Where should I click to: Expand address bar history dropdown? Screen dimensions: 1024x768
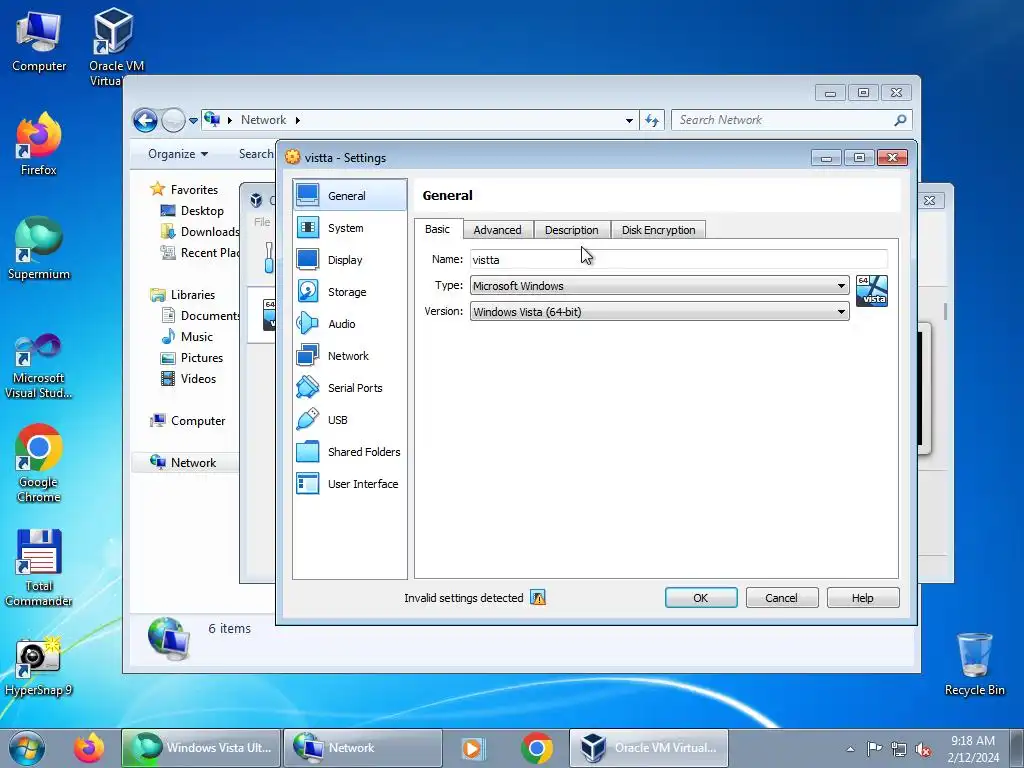[x=629, y=120]
